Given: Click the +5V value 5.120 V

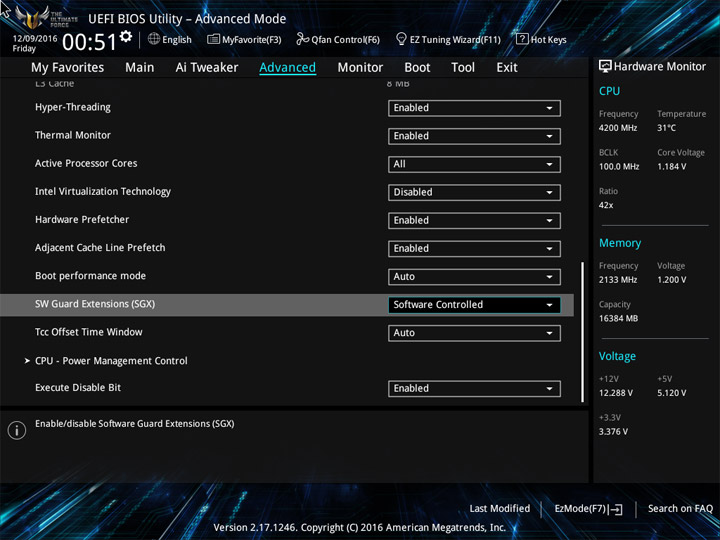Looking at the screenshot, I should point(672,393).
